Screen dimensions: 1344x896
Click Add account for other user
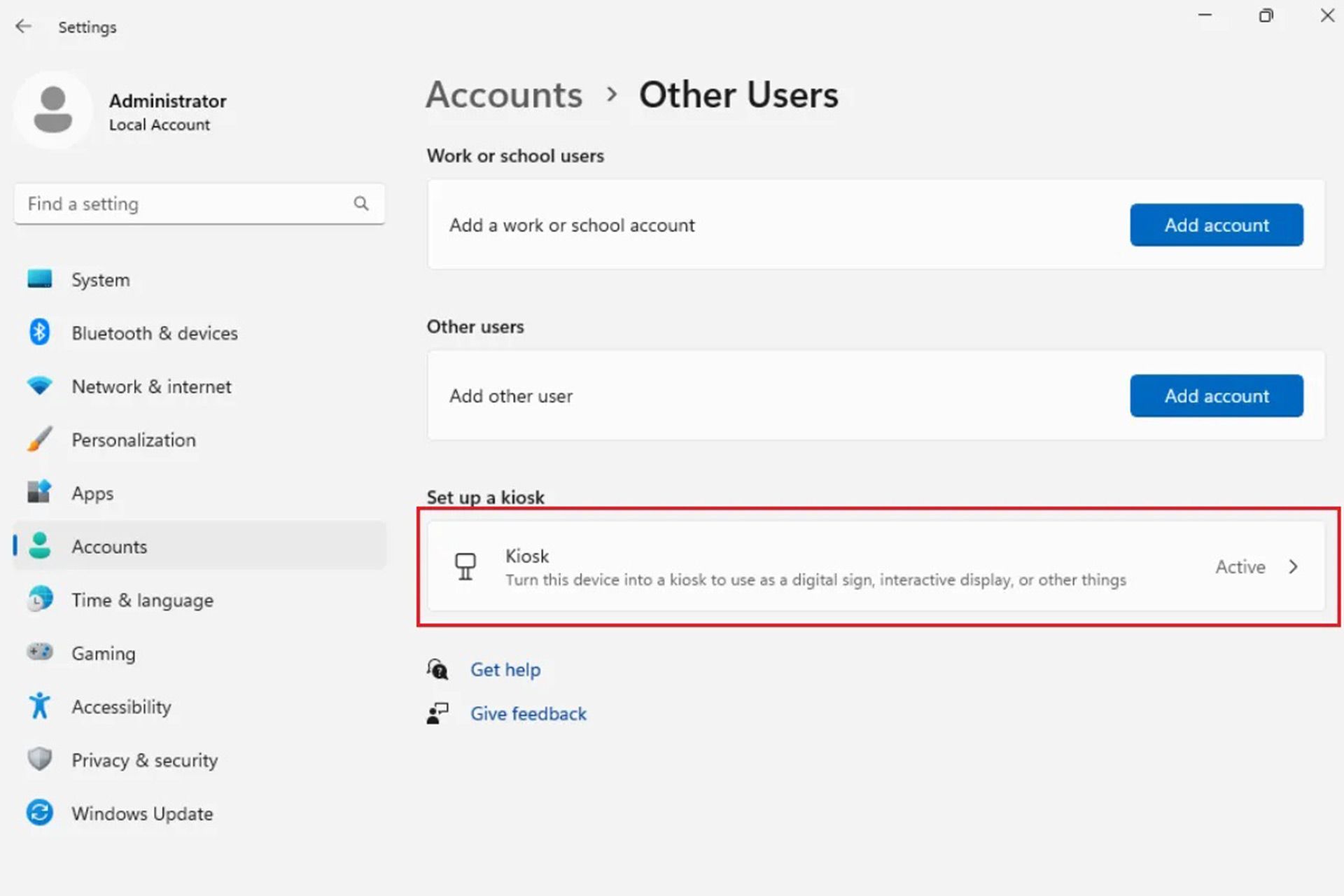(1217, 395)
